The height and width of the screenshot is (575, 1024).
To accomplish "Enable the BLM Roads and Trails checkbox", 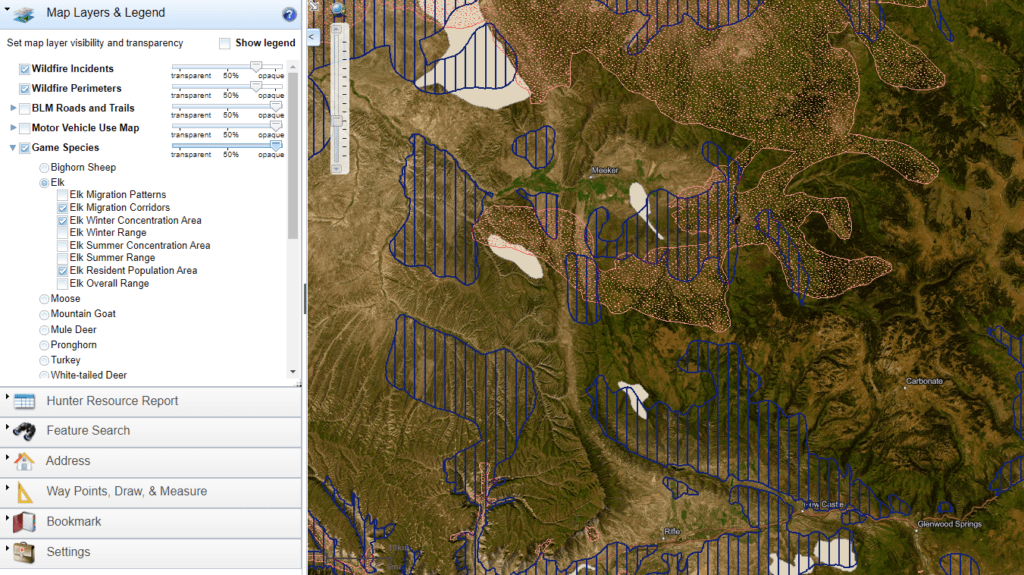I will (x=25, y=108).
